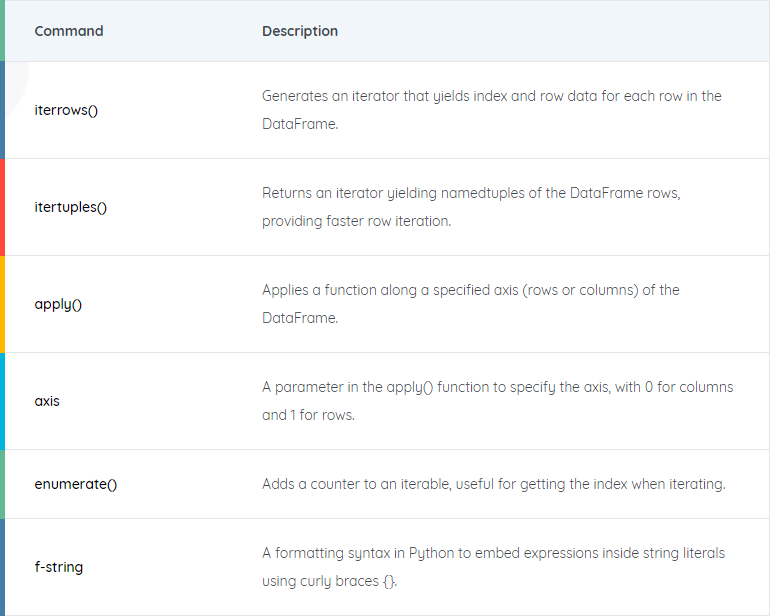Select the iterrows() command name
Screen dimensions: 770x616
[66, 110]
